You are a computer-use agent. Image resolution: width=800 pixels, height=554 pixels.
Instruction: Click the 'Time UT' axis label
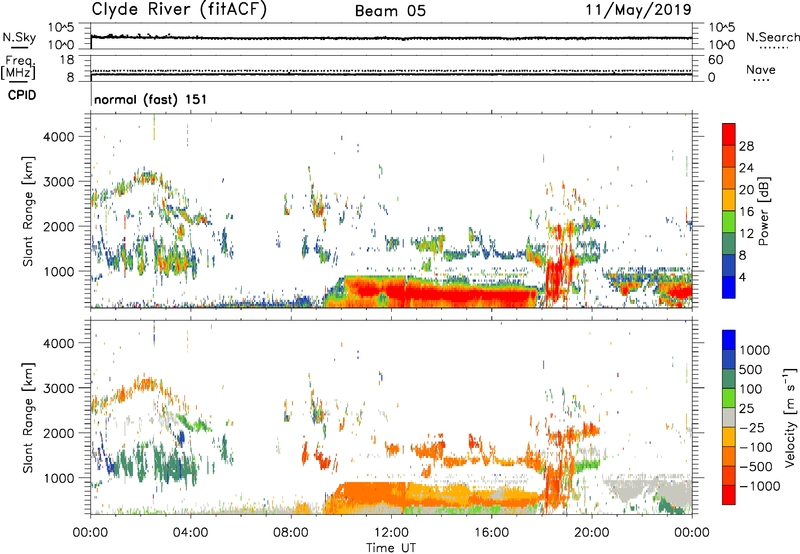point(391,548)
